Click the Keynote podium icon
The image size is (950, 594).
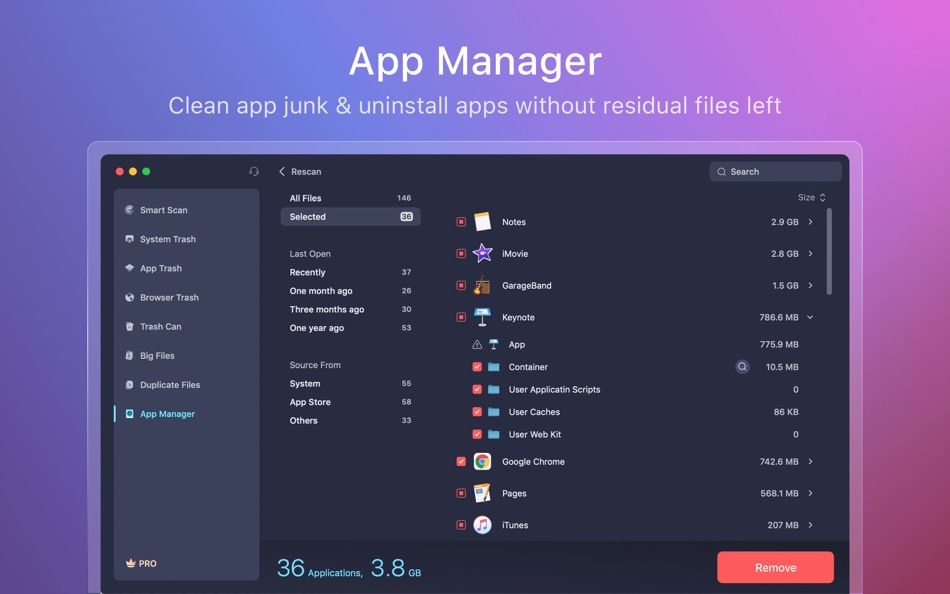(x=482, y=317)
